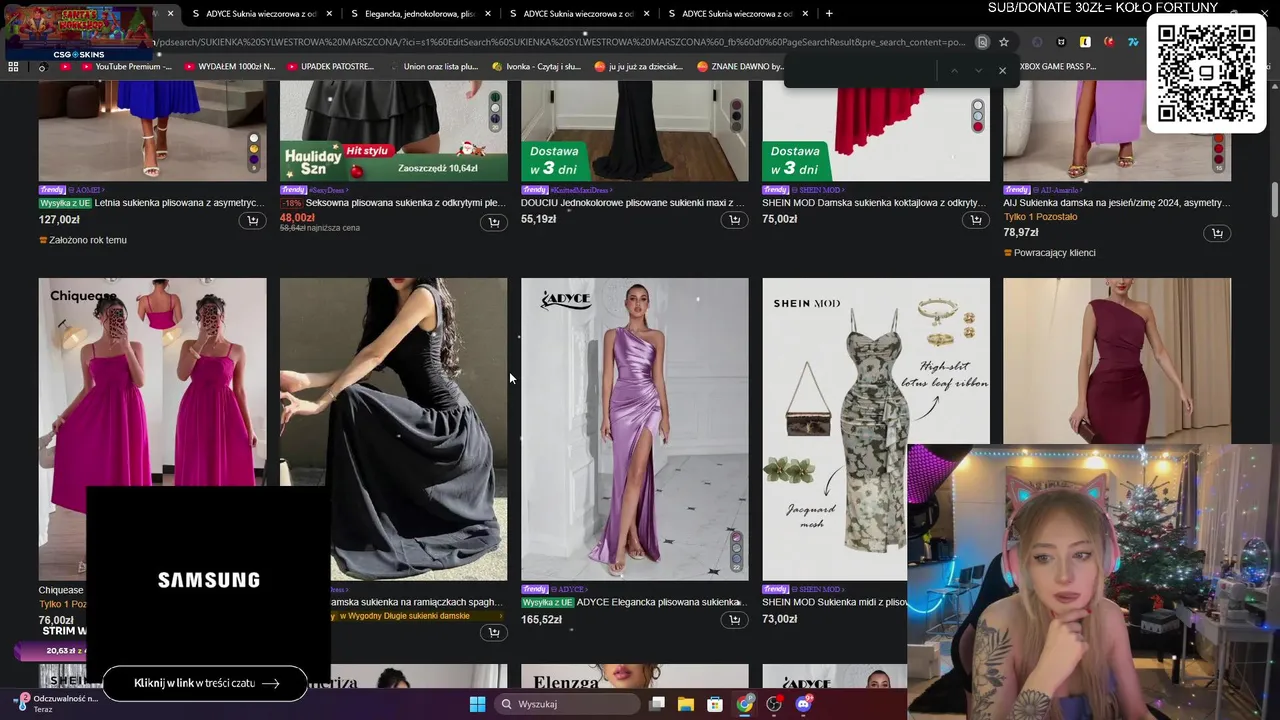The height and width of the screenshot is (720, 1280).
Task: Open Ivonka - Czytaj i słu bookmark
Action: tap(537, 66)
